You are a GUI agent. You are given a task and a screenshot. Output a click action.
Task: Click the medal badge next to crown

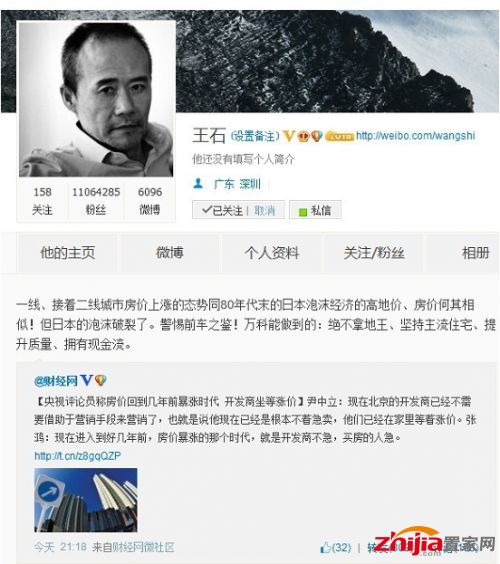point(317,136)
